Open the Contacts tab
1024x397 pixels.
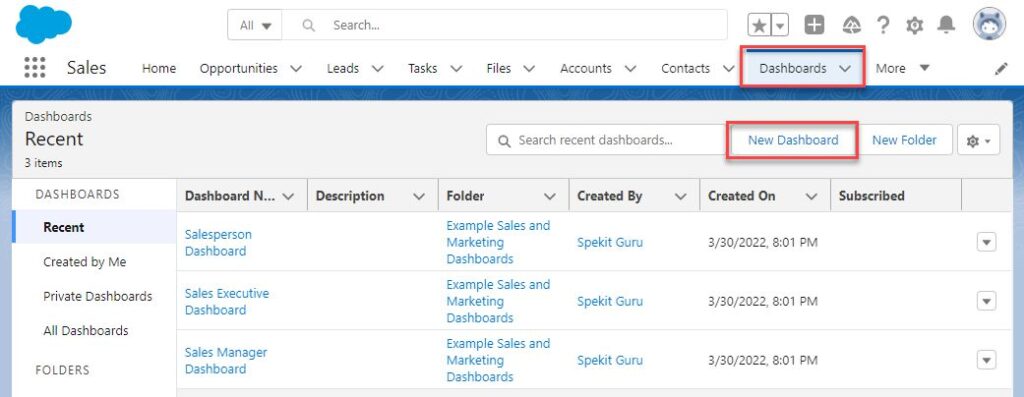(685, 69)
